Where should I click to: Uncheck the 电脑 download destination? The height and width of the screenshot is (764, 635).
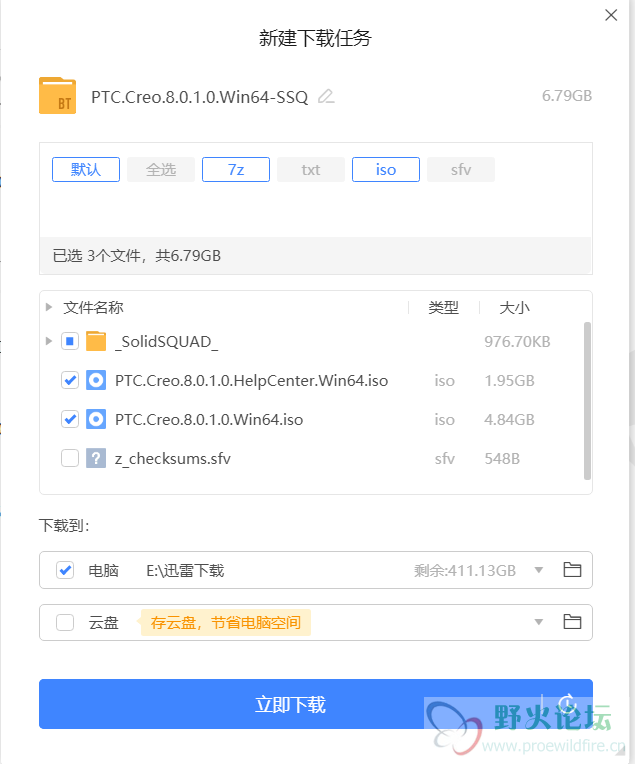[x=65, y=570]
